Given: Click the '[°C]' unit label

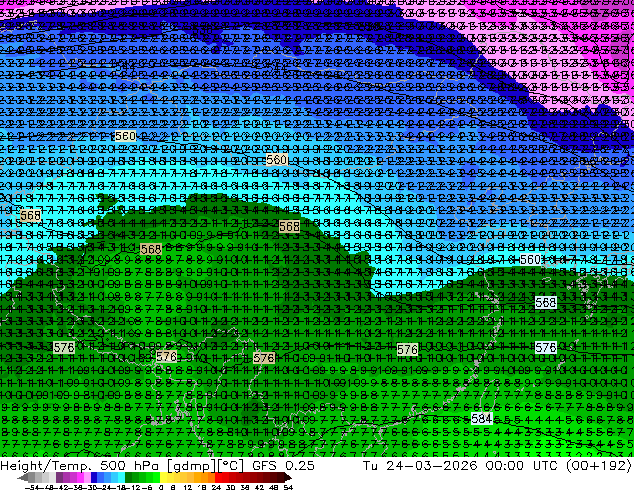Looking at the screenshot, I should pyautogui.click(x=230, y=466).
